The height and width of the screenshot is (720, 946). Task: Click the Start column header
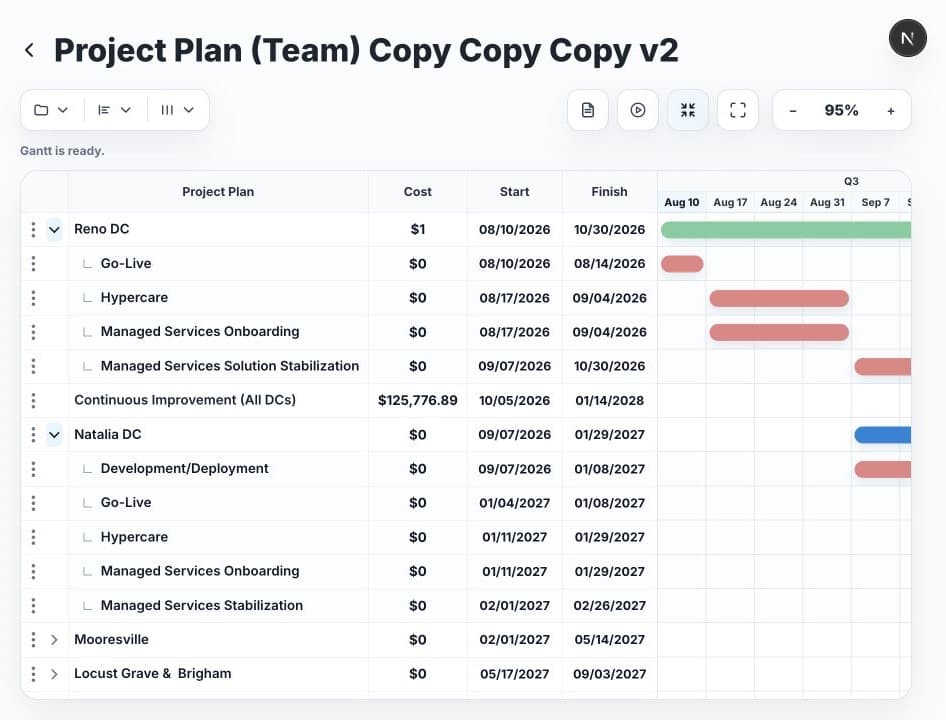514,192
